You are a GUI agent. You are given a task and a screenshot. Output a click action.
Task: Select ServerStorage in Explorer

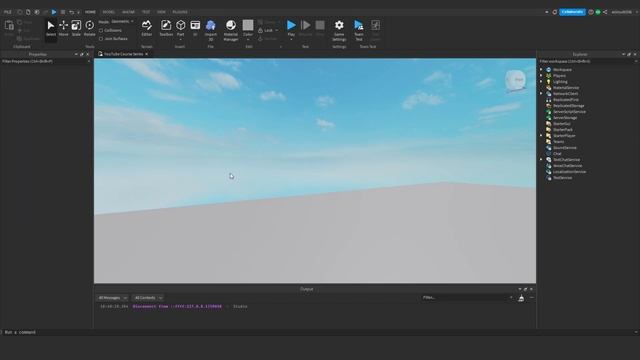[x=565, y=118]
